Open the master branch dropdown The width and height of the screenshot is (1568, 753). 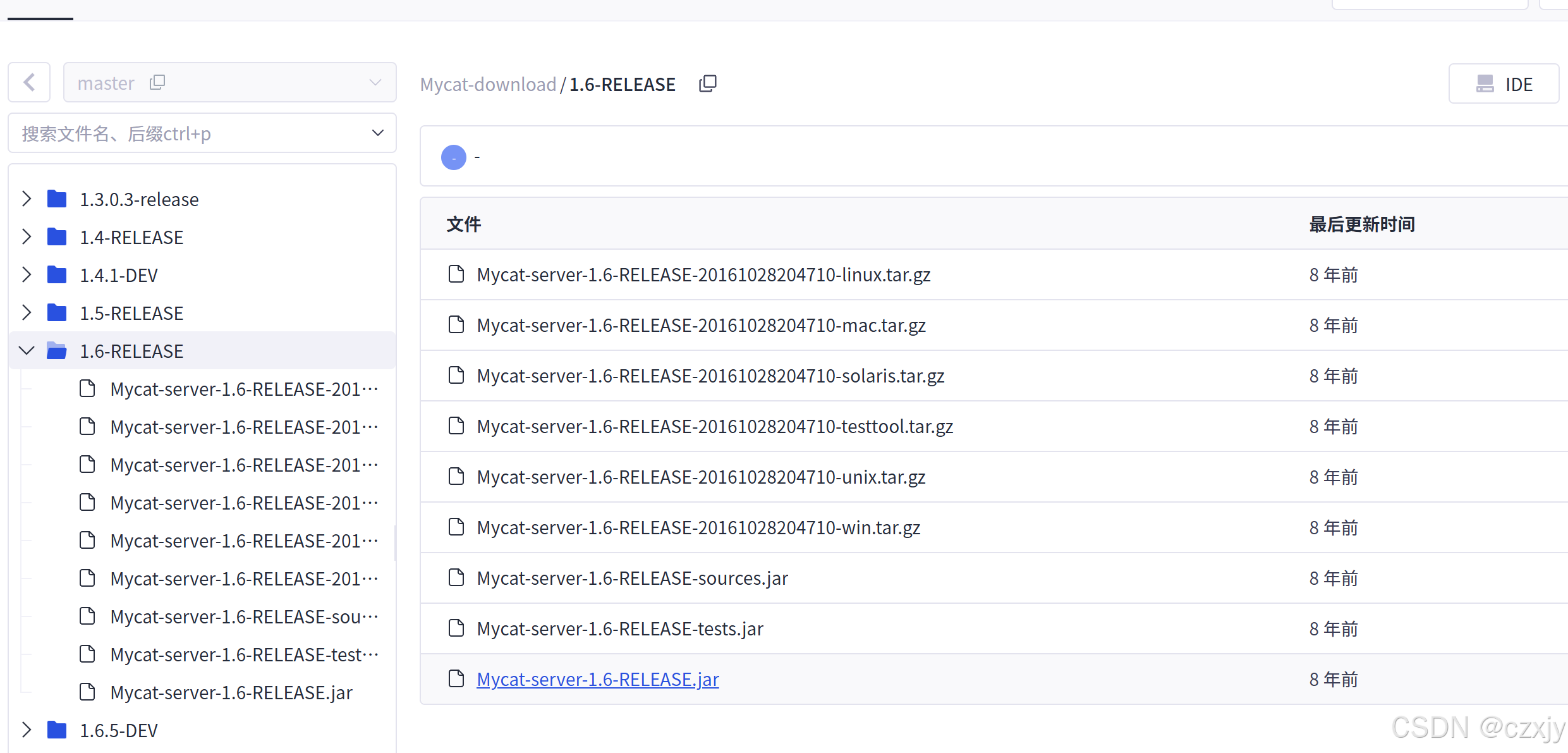[x=375, y=82]
